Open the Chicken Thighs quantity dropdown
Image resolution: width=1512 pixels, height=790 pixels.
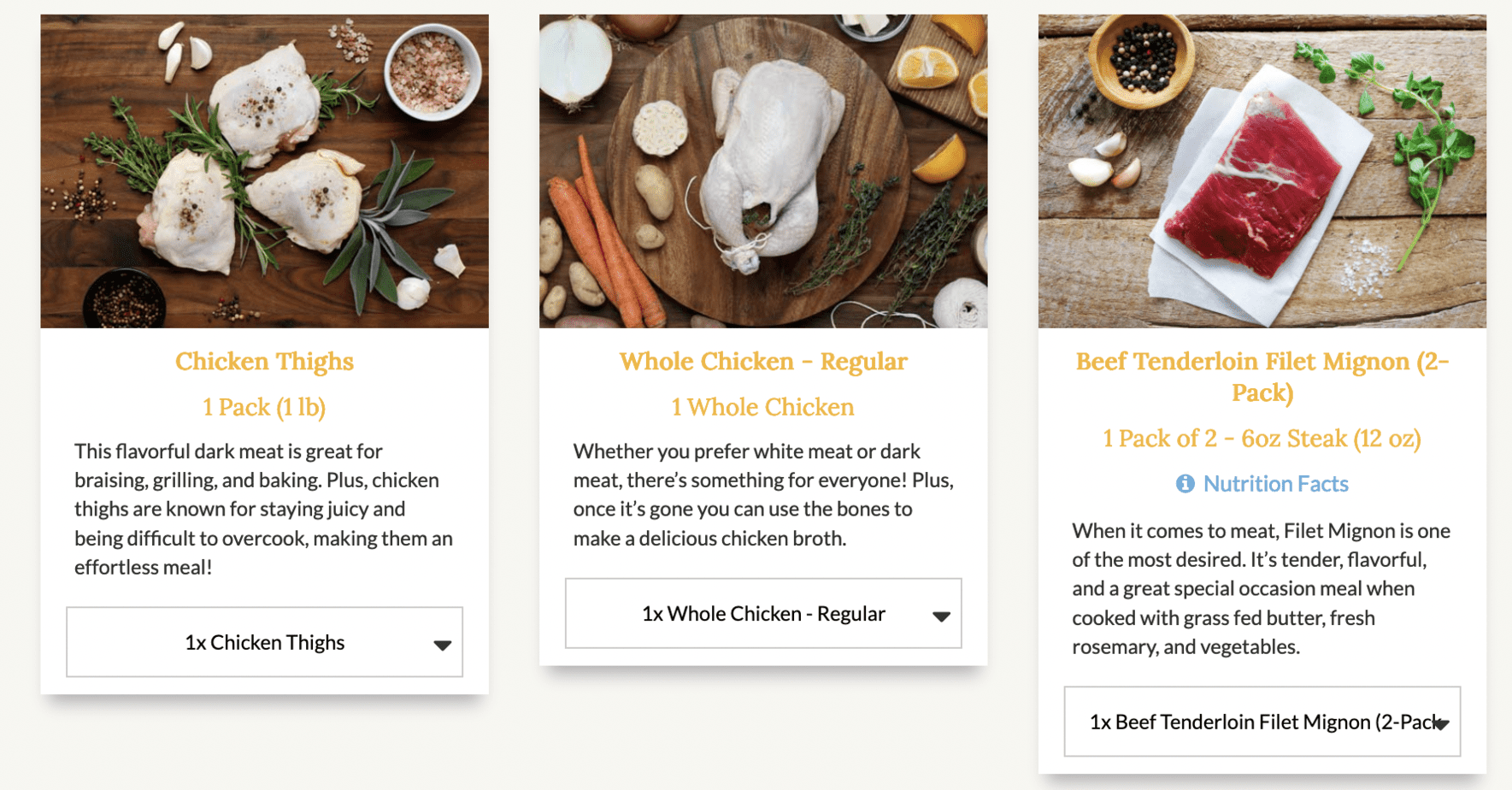pos(264,642)
